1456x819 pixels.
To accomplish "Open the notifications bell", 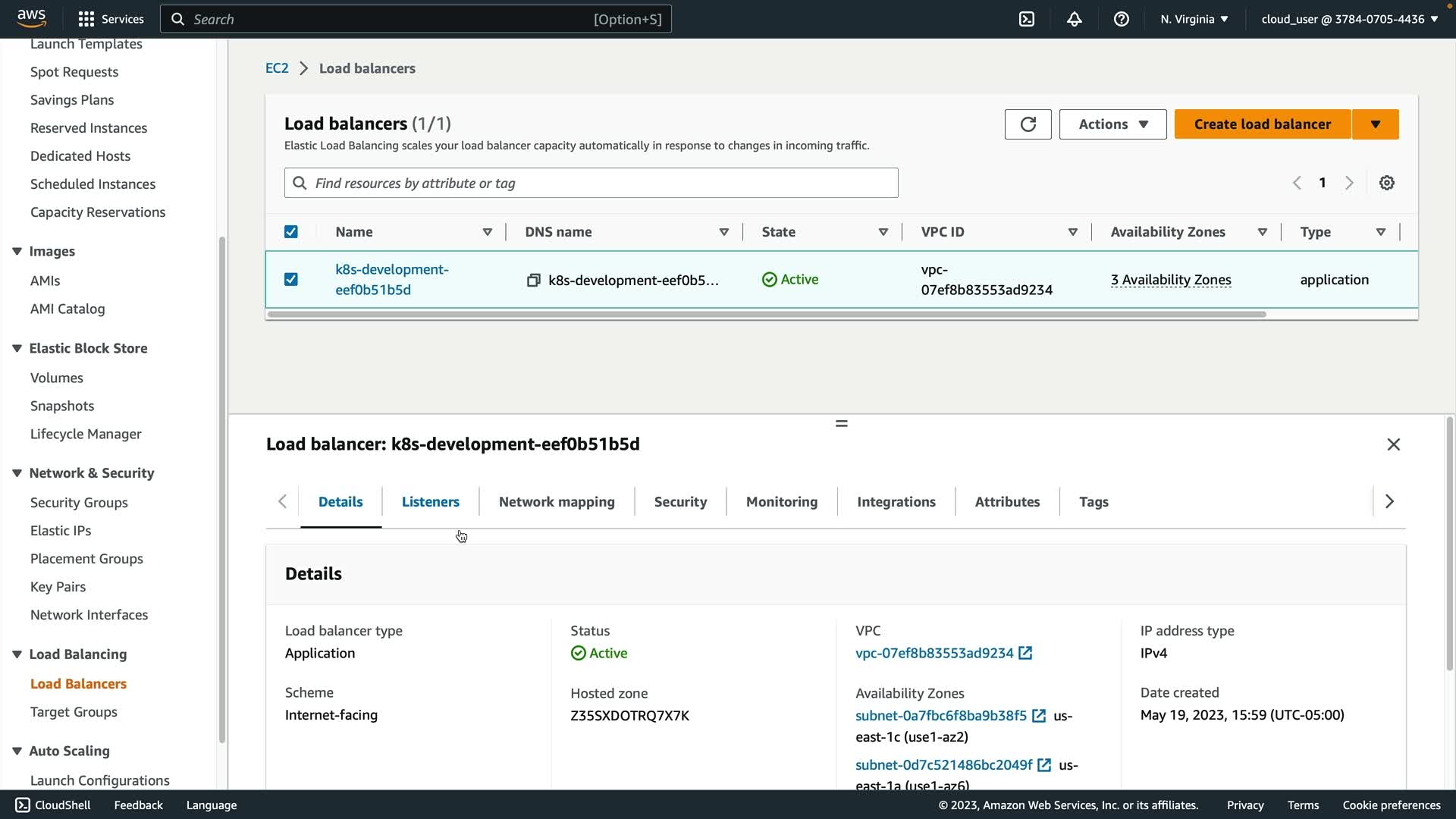I will point(1074,19).
